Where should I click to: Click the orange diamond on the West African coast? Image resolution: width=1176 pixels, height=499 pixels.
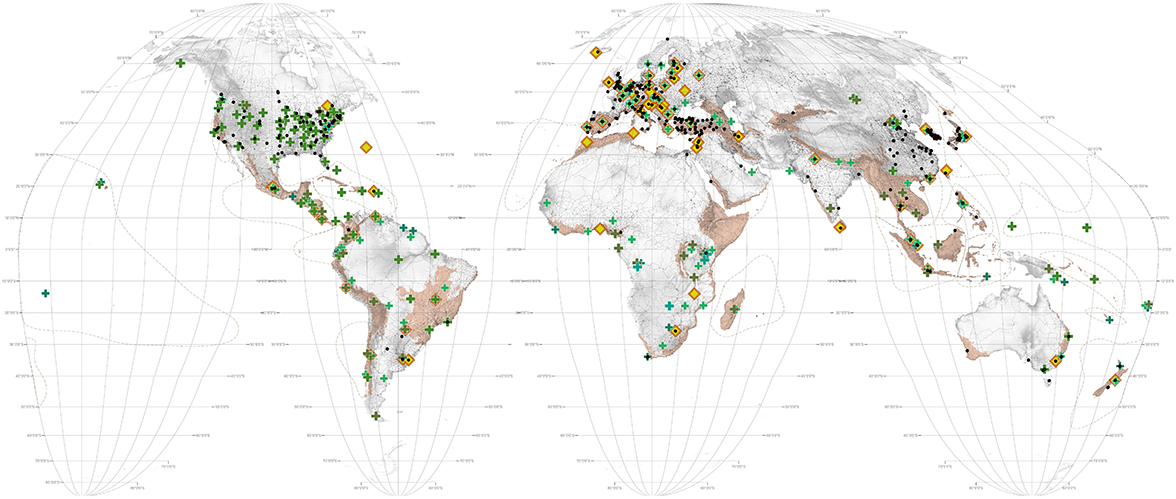click(x=599, y=229)
